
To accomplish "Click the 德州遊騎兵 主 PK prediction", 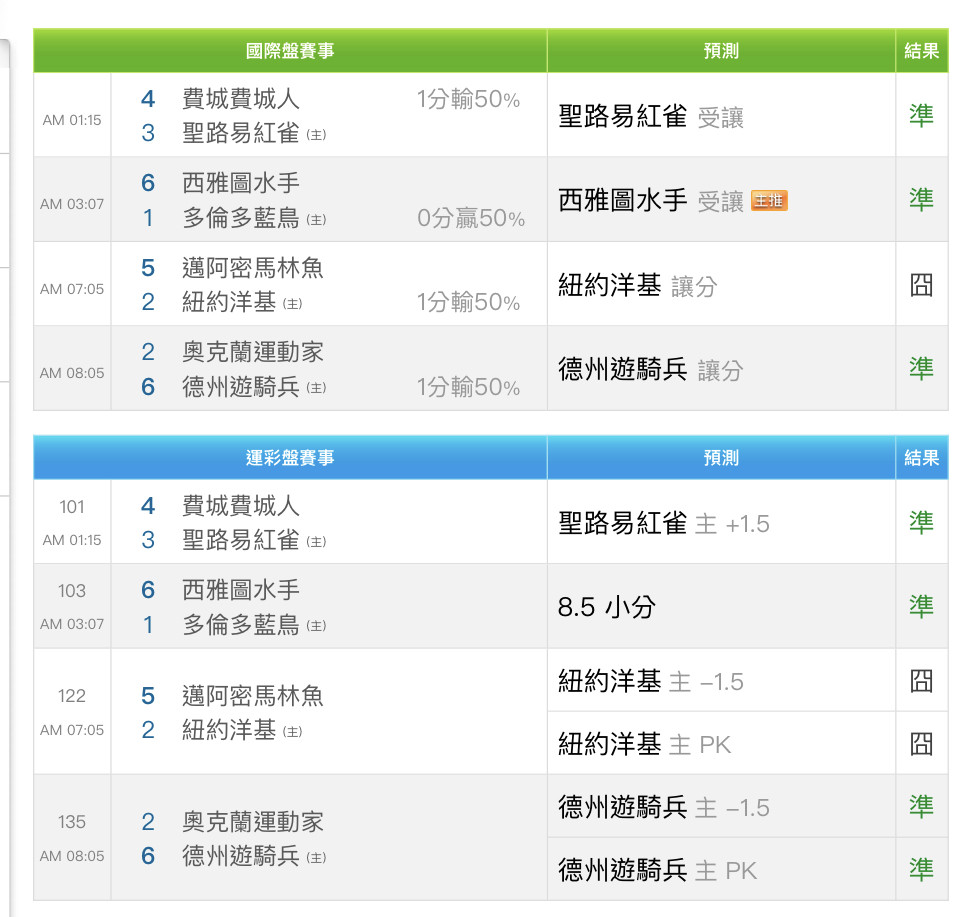I will click(x=658, y=870).
